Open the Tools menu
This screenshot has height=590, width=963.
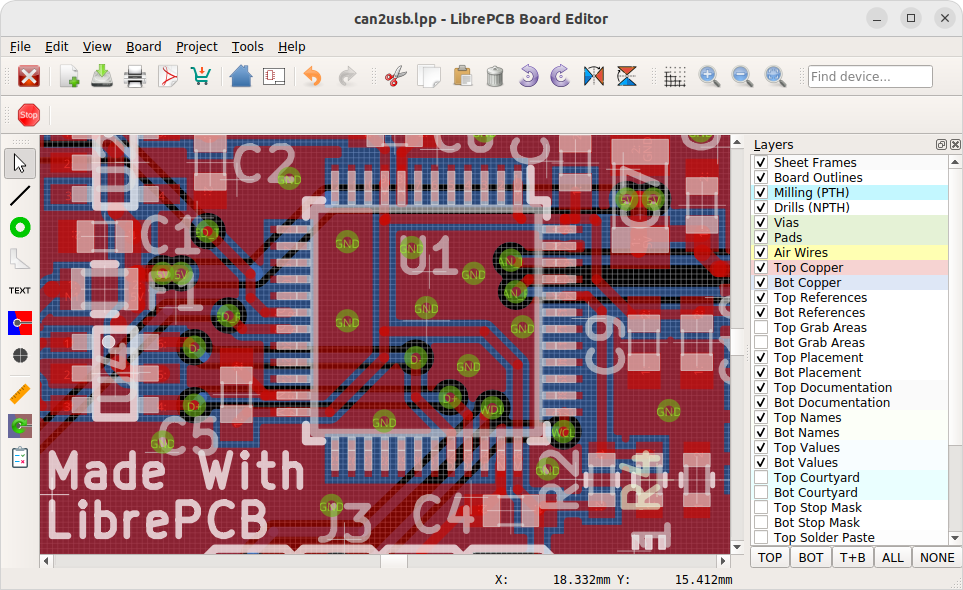pyautogui.click(x=248, y=47)
